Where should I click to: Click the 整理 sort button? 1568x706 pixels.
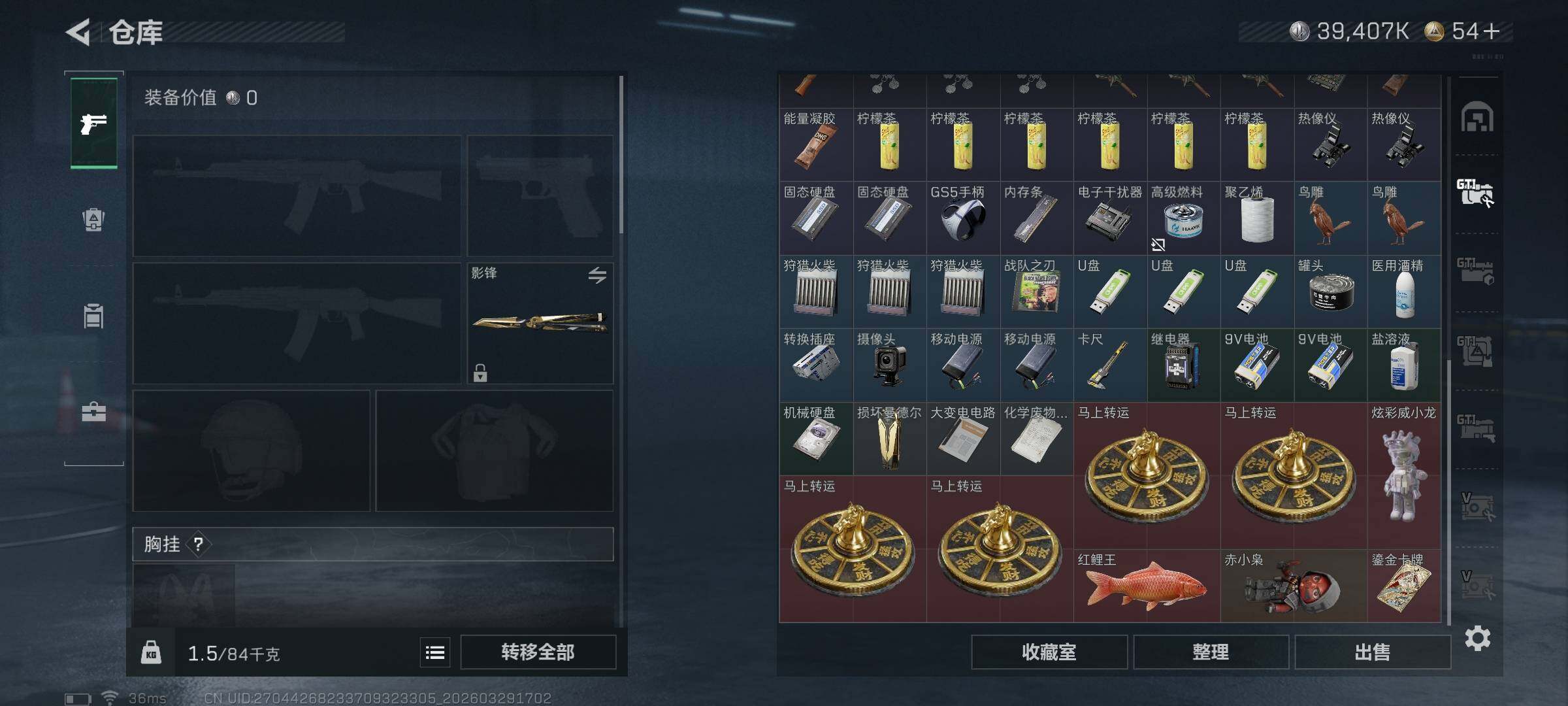pos(1211,652)
